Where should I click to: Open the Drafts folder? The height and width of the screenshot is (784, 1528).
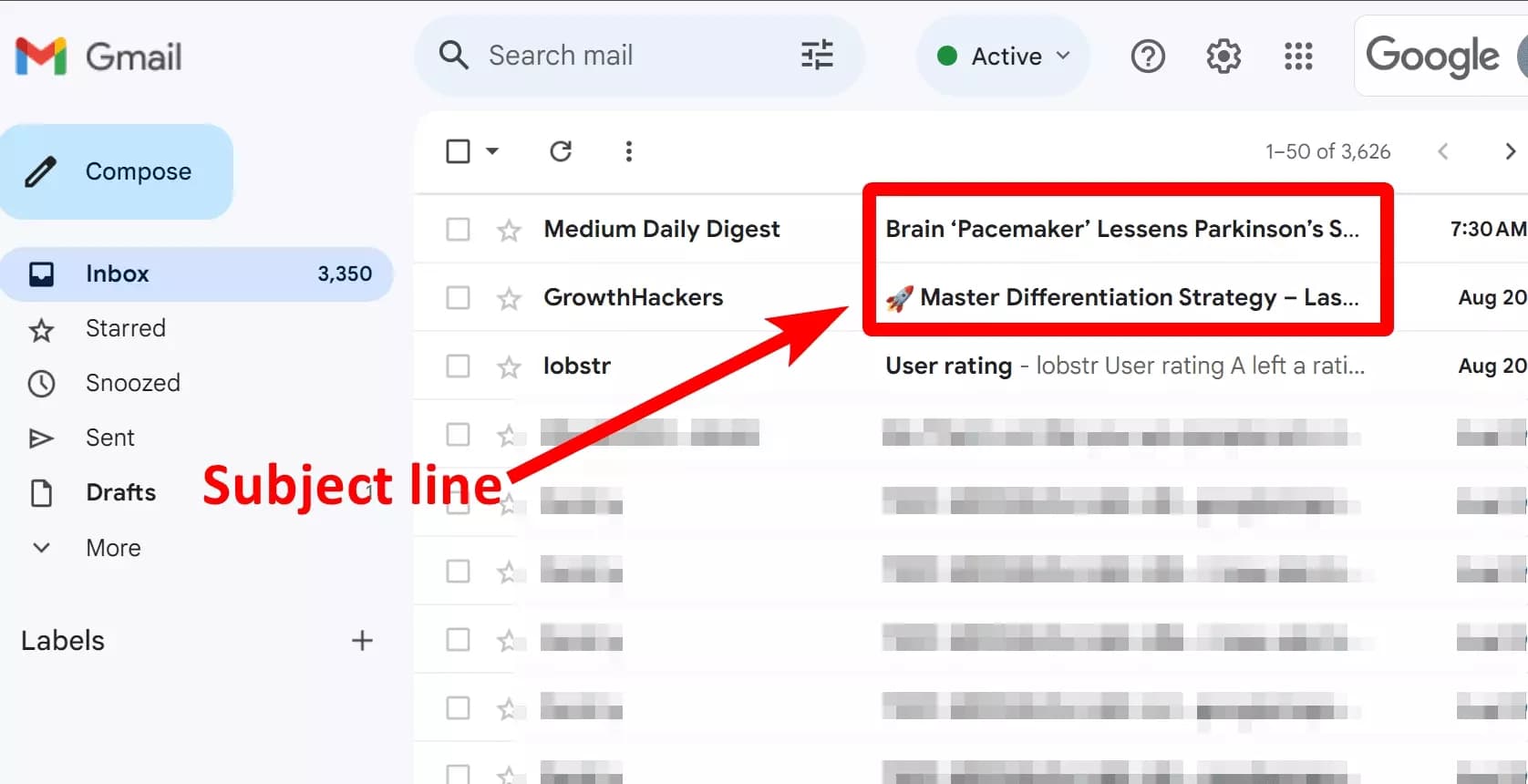coord(120,492)
